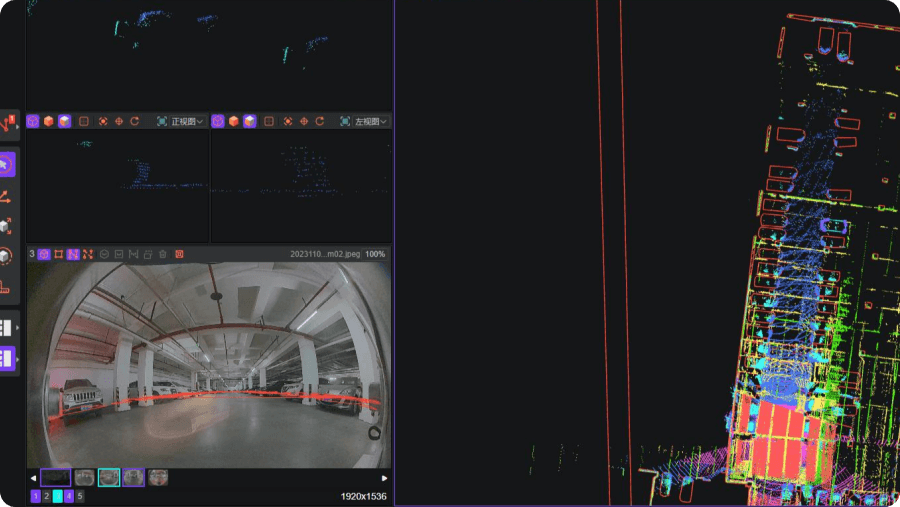Click solid orange cube in 左视图 toolbar
The image size is (900, 507).
pyautogui.click(x=234, y=121)
